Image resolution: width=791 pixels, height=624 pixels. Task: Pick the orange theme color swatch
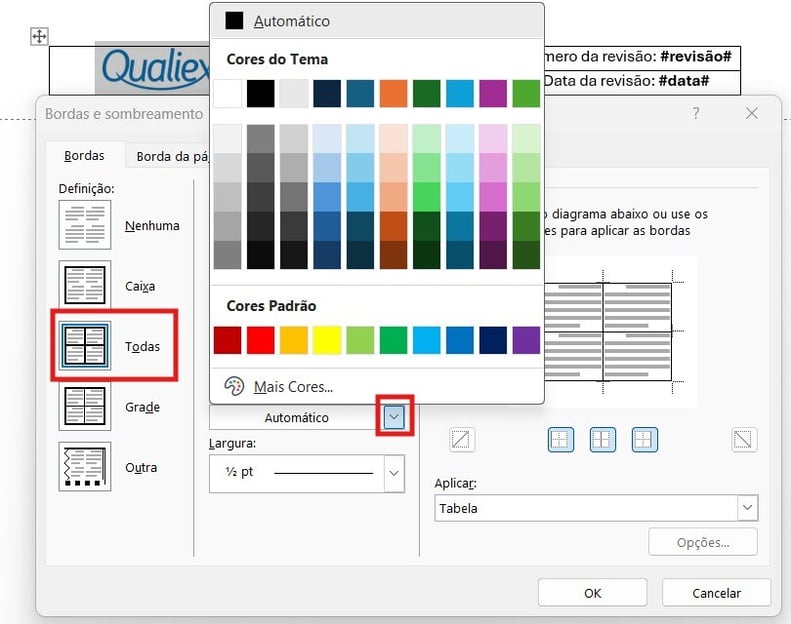(x=393, y=93)
